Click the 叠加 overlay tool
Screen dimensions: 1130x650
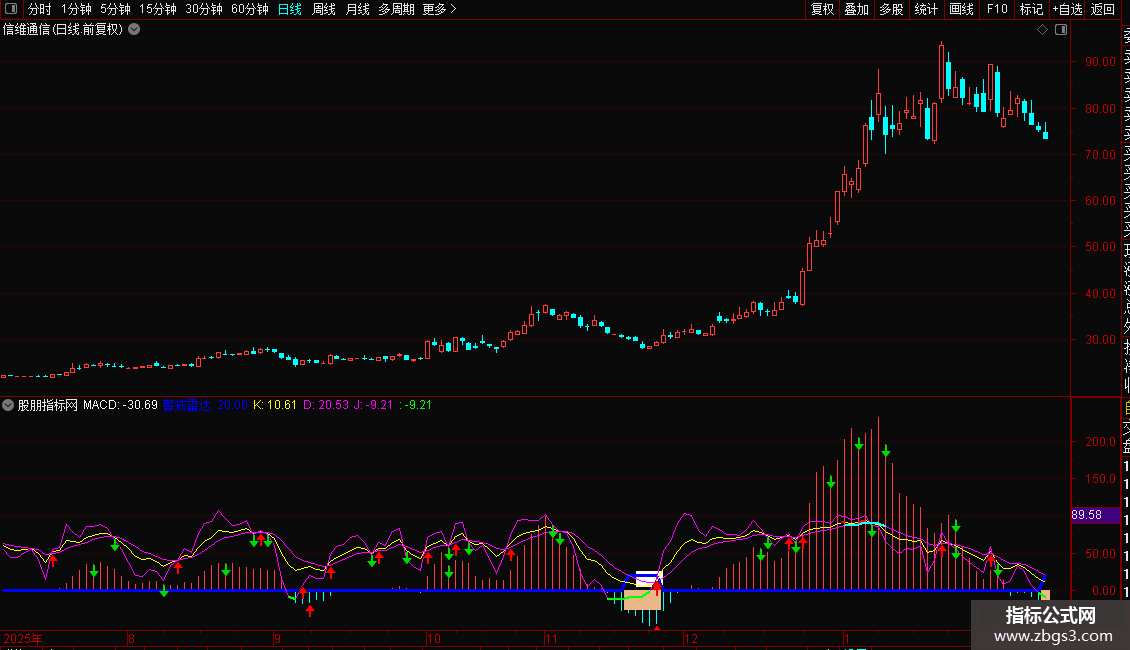click(856, 9)
